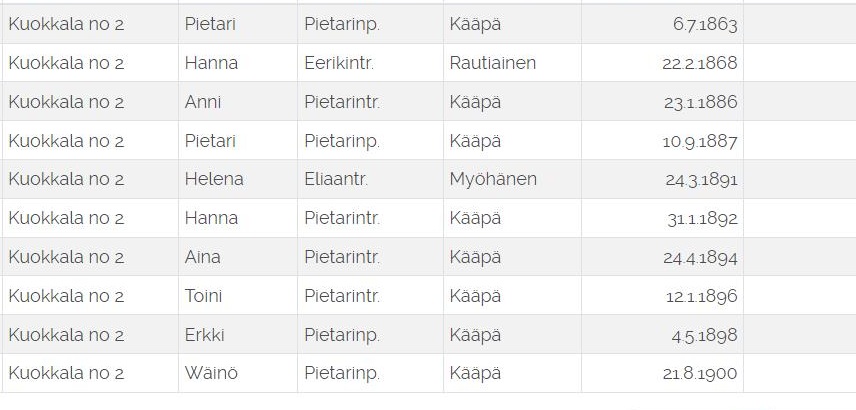Select the name Wäinö
Viewport: 856px width, 410px height.
tap(211, 373)
